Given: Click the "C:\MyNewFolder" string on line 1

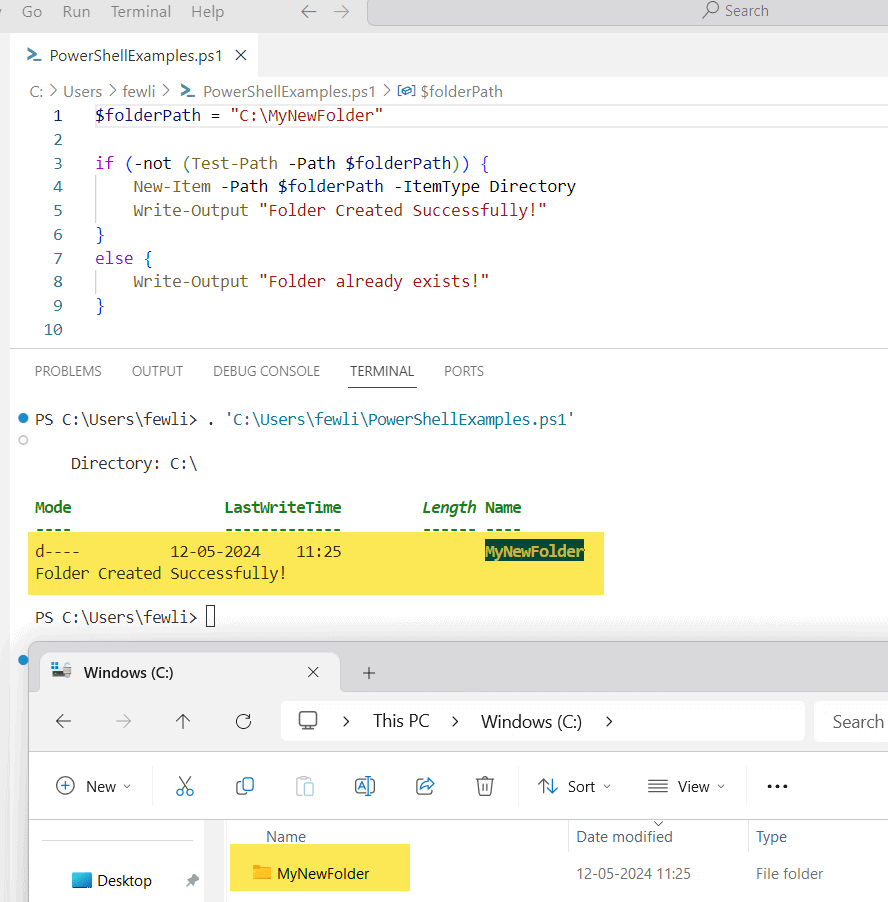Looking at the screenshot, I should 307,116.
